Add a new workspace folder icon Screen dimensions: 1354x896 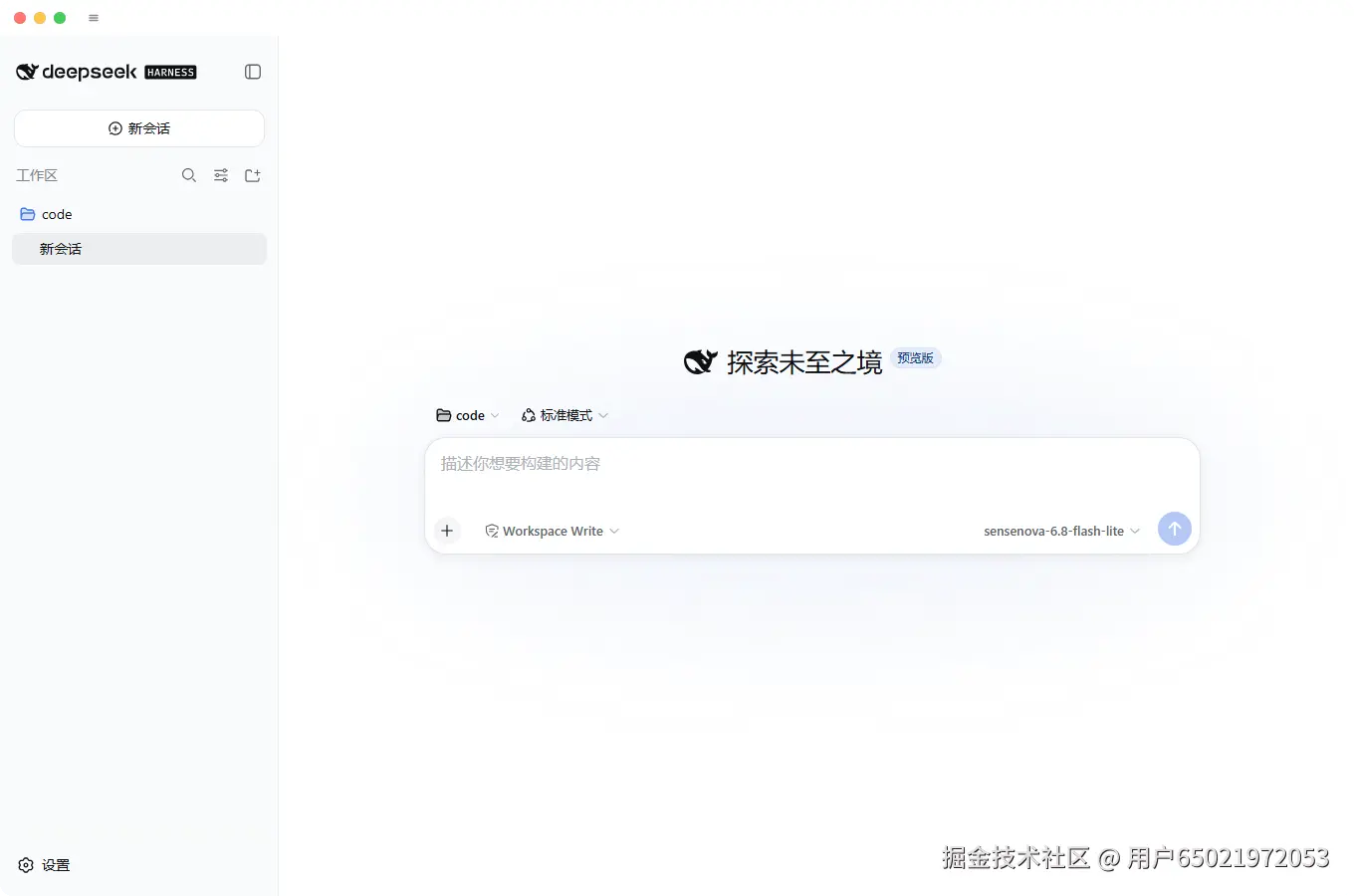click(x=253, y=175)
